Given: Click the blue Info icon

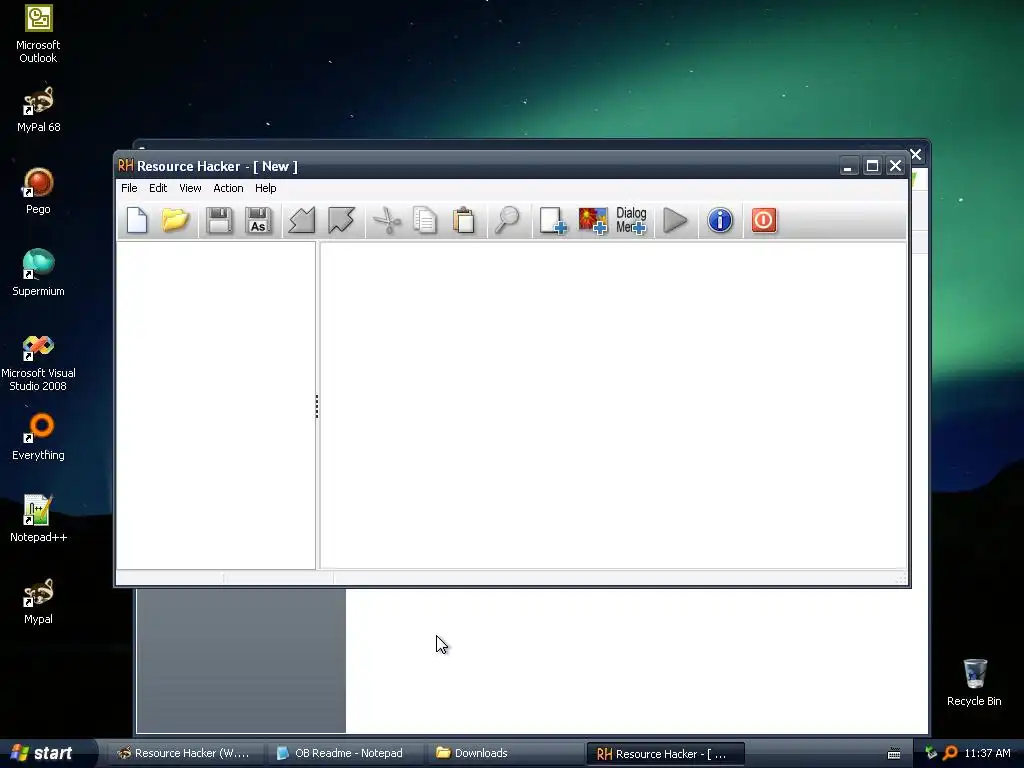Looking at the screenshot, I should (720, 220).
